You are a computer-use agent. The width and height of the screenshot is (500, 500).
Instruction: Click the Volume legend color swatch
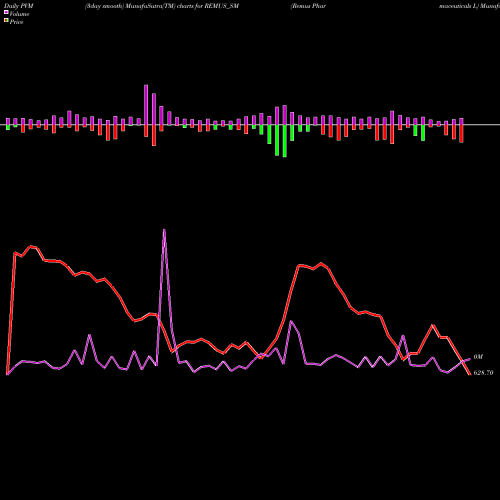(x=6, y=12)
